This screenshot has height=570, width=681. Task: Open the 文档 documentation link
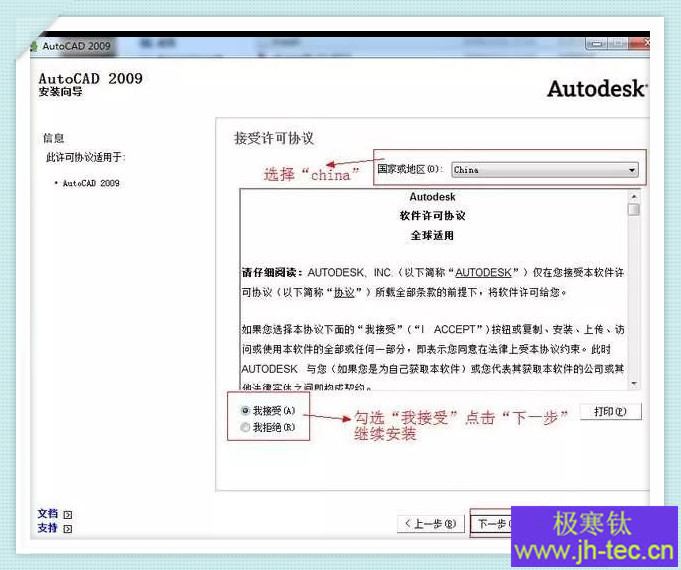48,514
